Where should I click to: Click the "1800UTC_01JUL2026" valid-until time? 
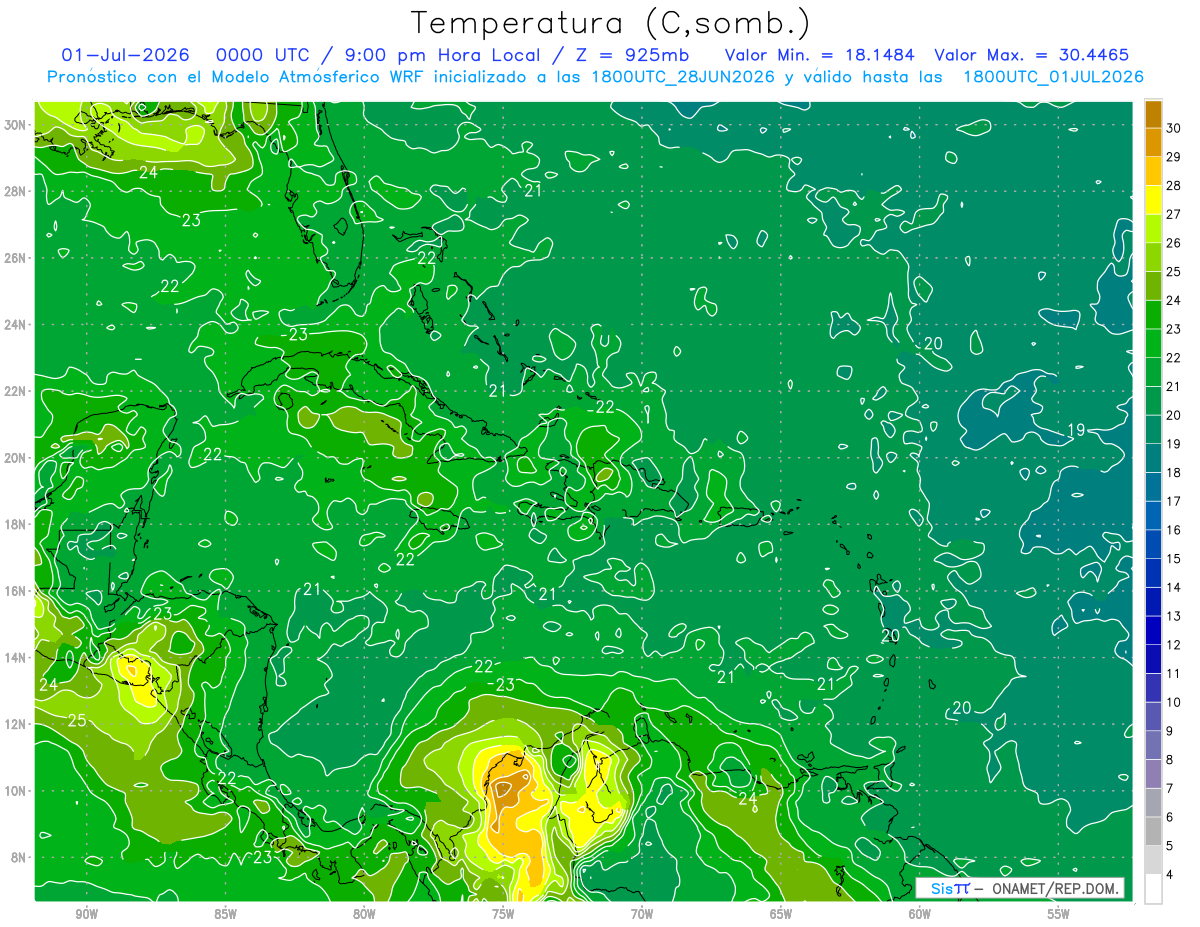coord(1053,77)
